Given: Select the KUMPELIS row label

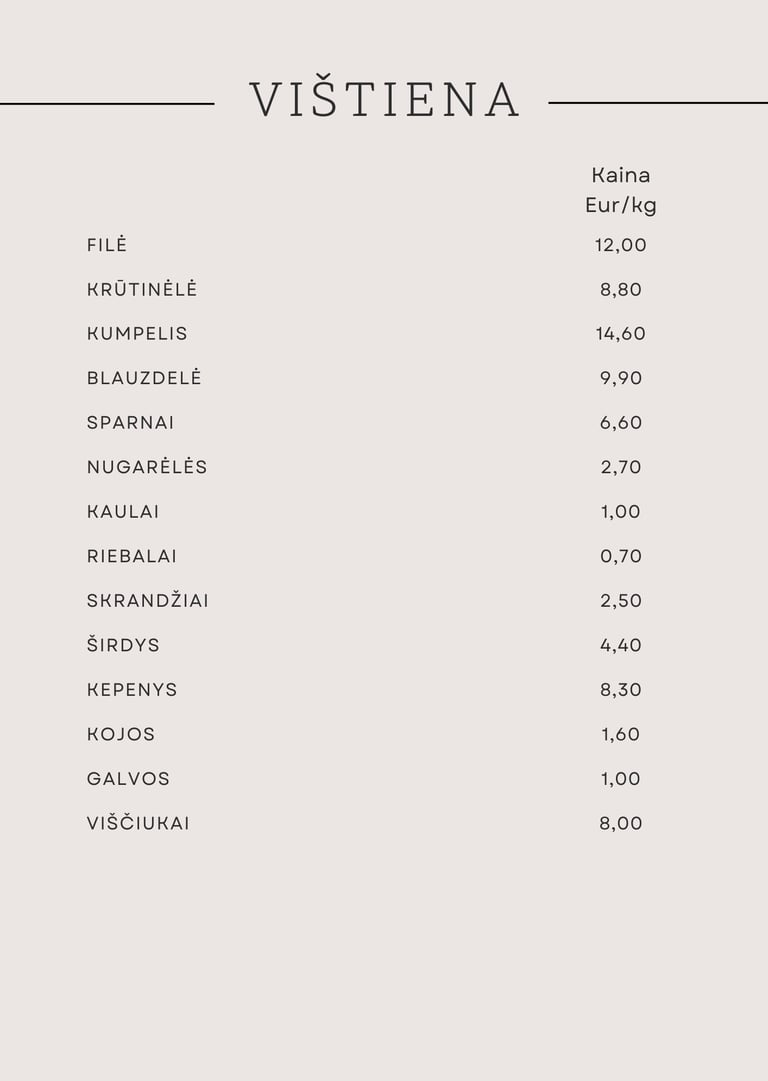Looking at the screenshot, I should 137,334.
